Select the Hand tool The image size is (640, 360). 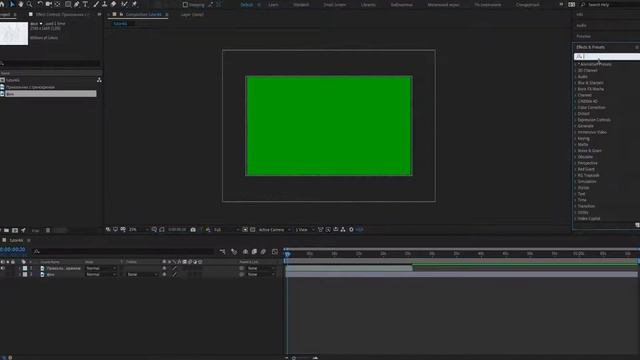click(20, 4)
